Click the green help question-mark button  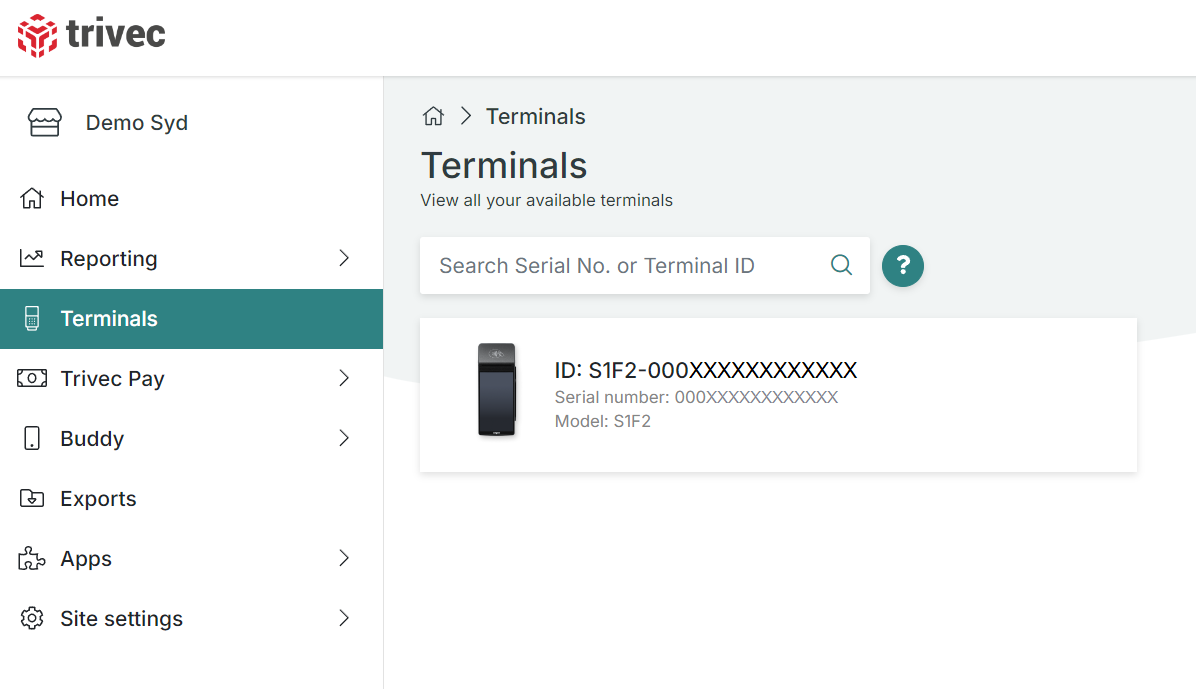pyautogui.click(x=902, y=265)
